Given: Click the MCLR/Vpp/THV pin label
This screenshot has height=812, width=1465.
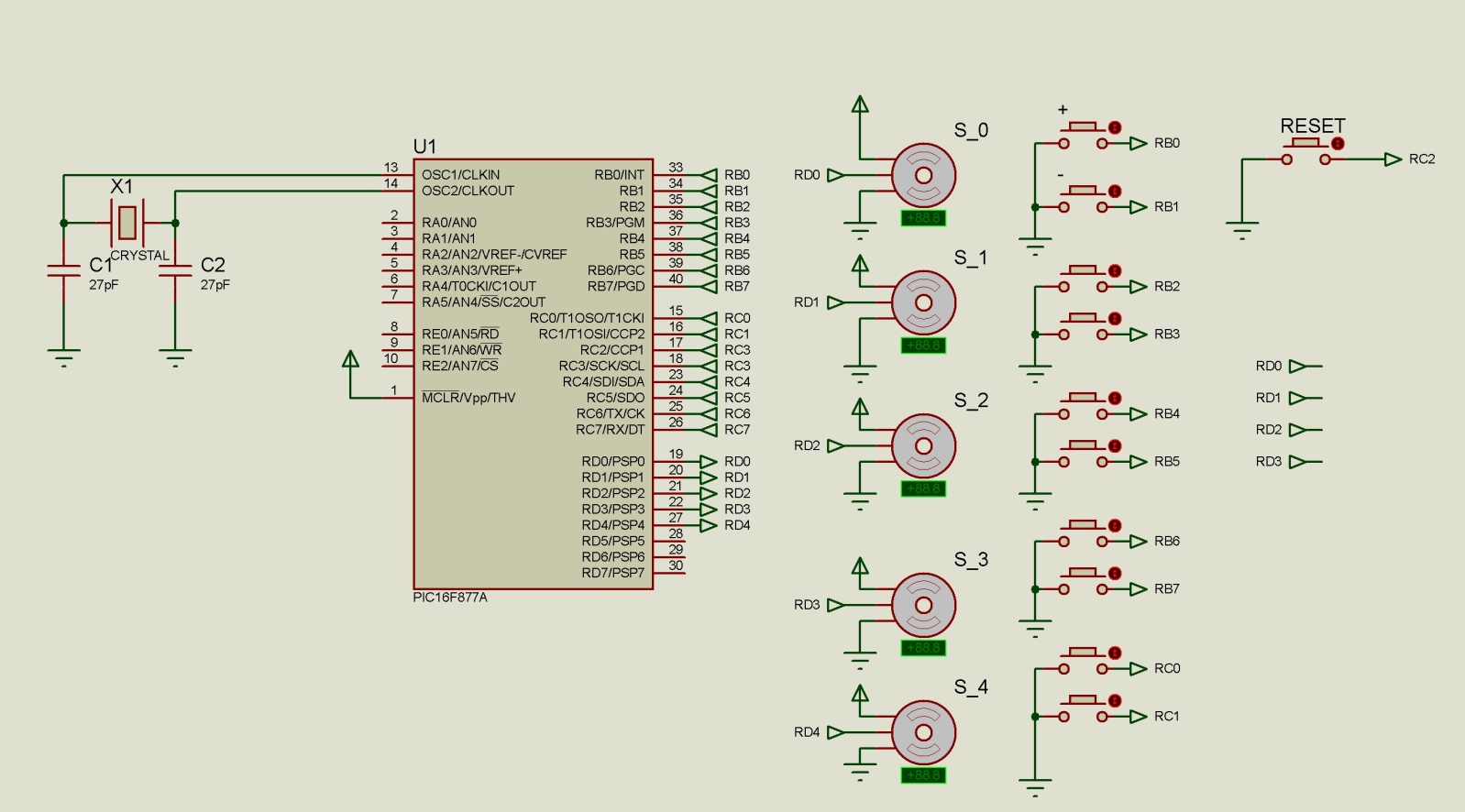Looking at the screenshot, I should pyautogui.click(x=468, y=398).
